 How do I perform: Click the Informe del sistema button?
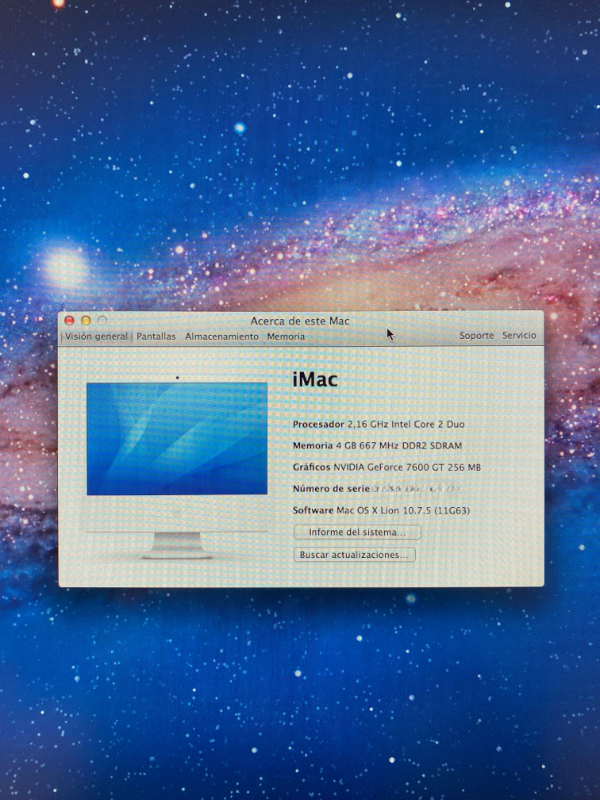point(357,532)
